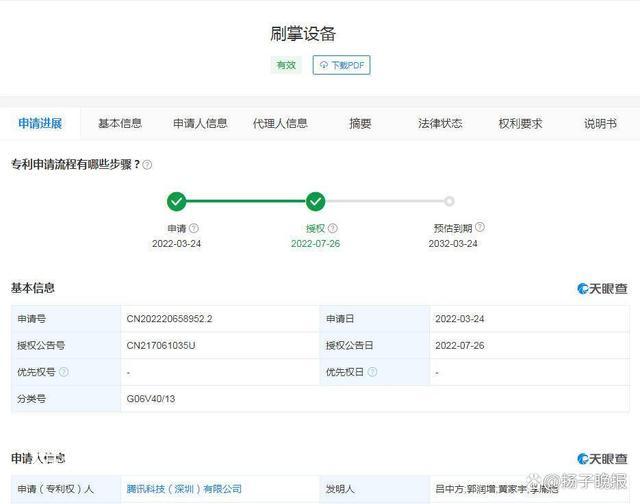Click the 授权公告日 value 2022-07-26 in the table

[x=460, y=345]
